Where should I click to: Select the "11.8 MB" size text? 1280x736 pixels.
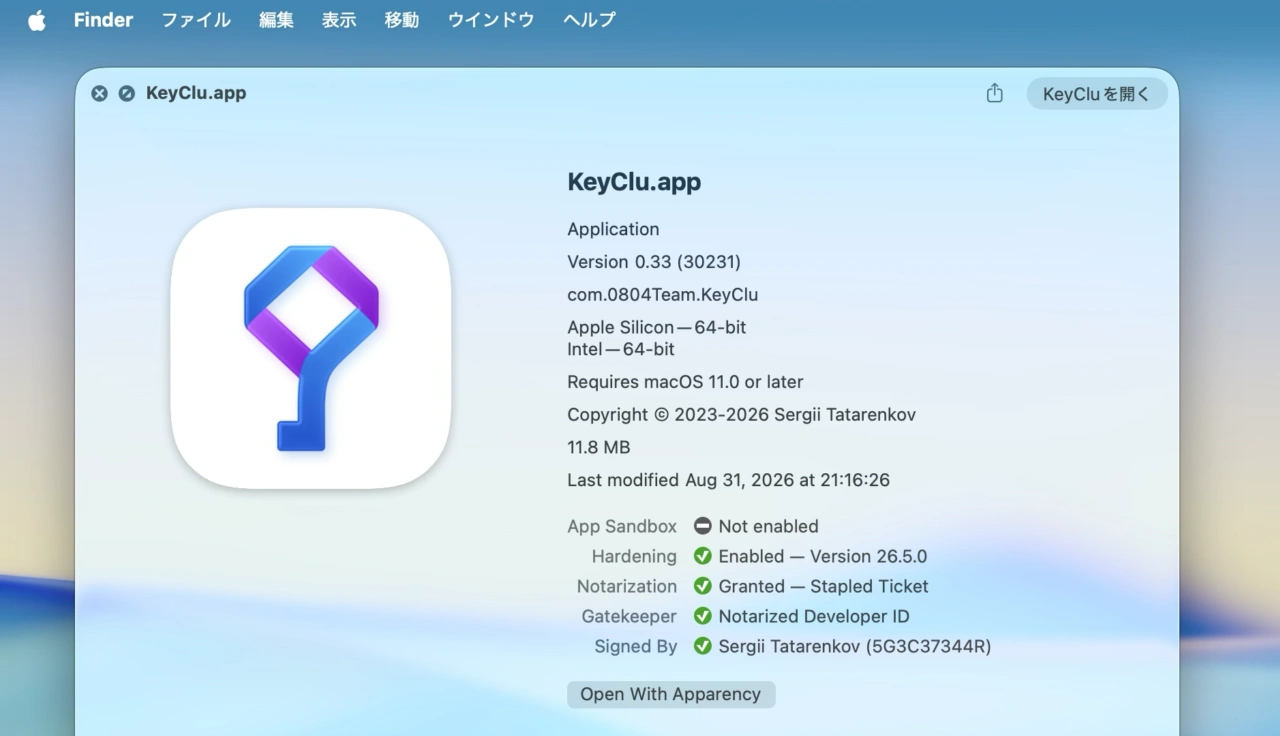(599, 447)
